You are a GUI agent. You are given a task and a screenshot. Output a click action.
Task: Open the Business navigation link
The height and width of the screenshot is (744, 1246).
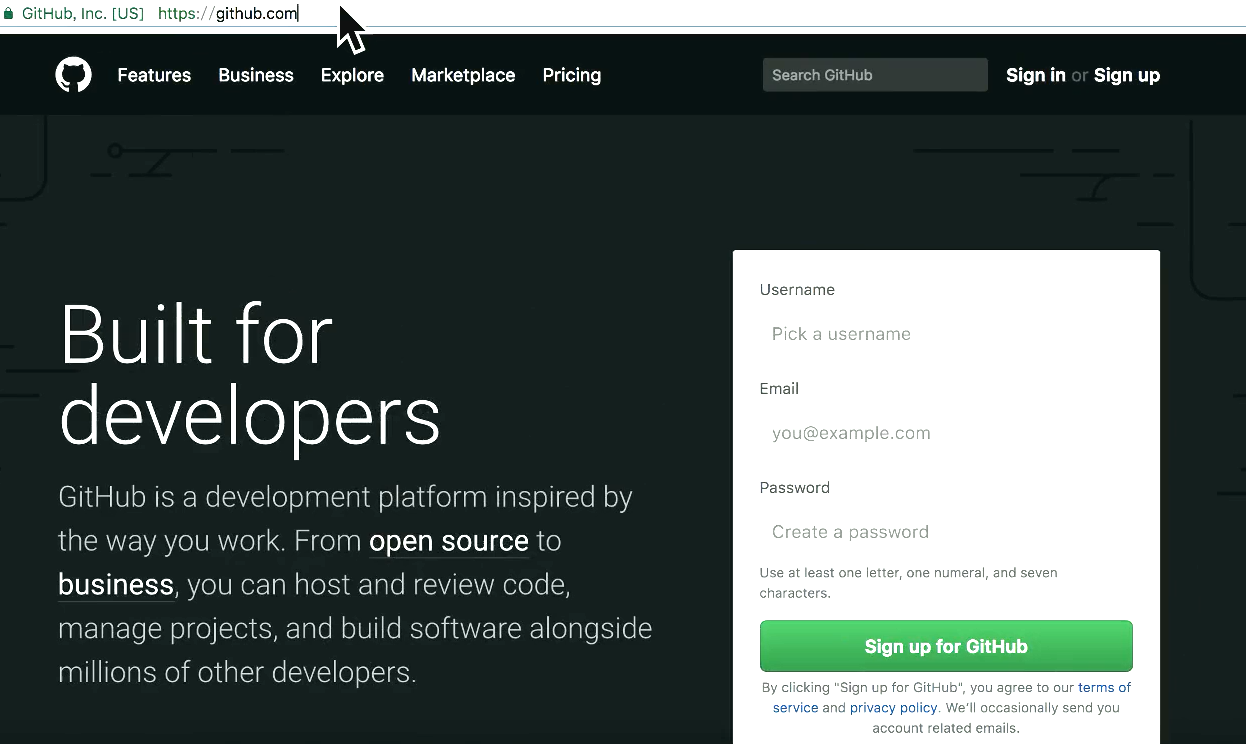[x=256, y=75]
